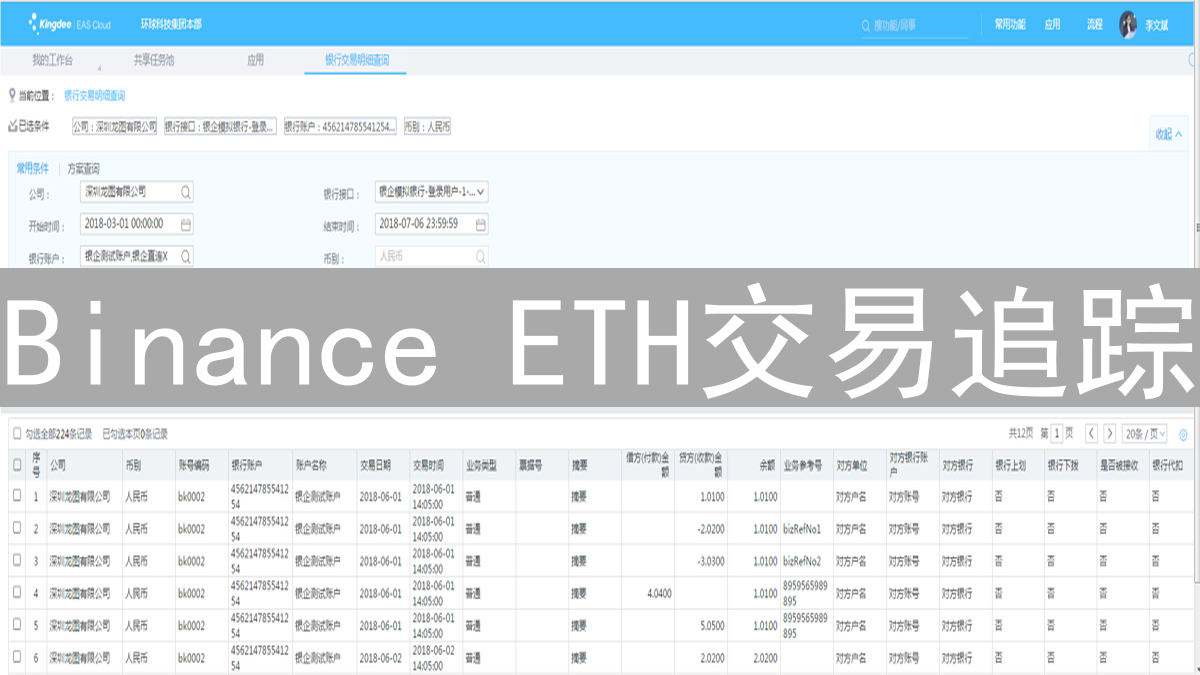Click 银行账户 column header
Screen dimensions: 1200x675
click(x=246, y=466)
